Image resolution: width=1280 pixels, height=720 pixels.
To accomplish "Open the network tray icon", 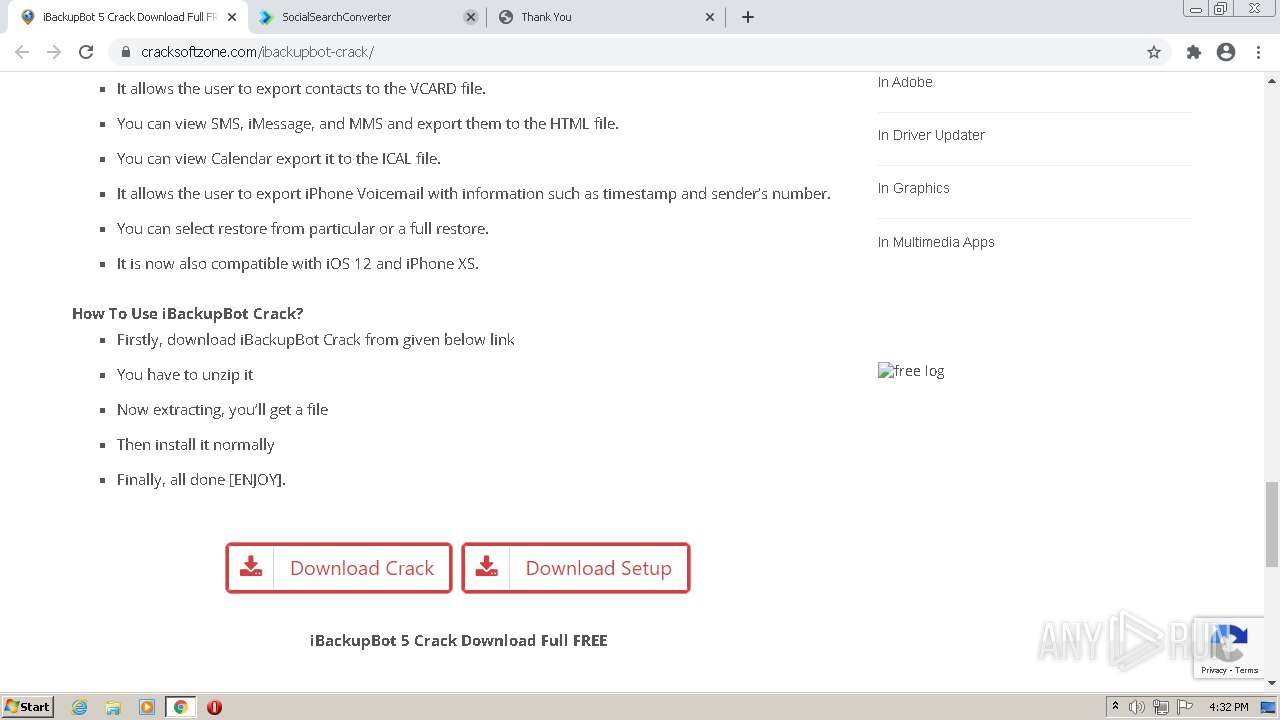I will pyautogui.click(x=1160, y=707).
